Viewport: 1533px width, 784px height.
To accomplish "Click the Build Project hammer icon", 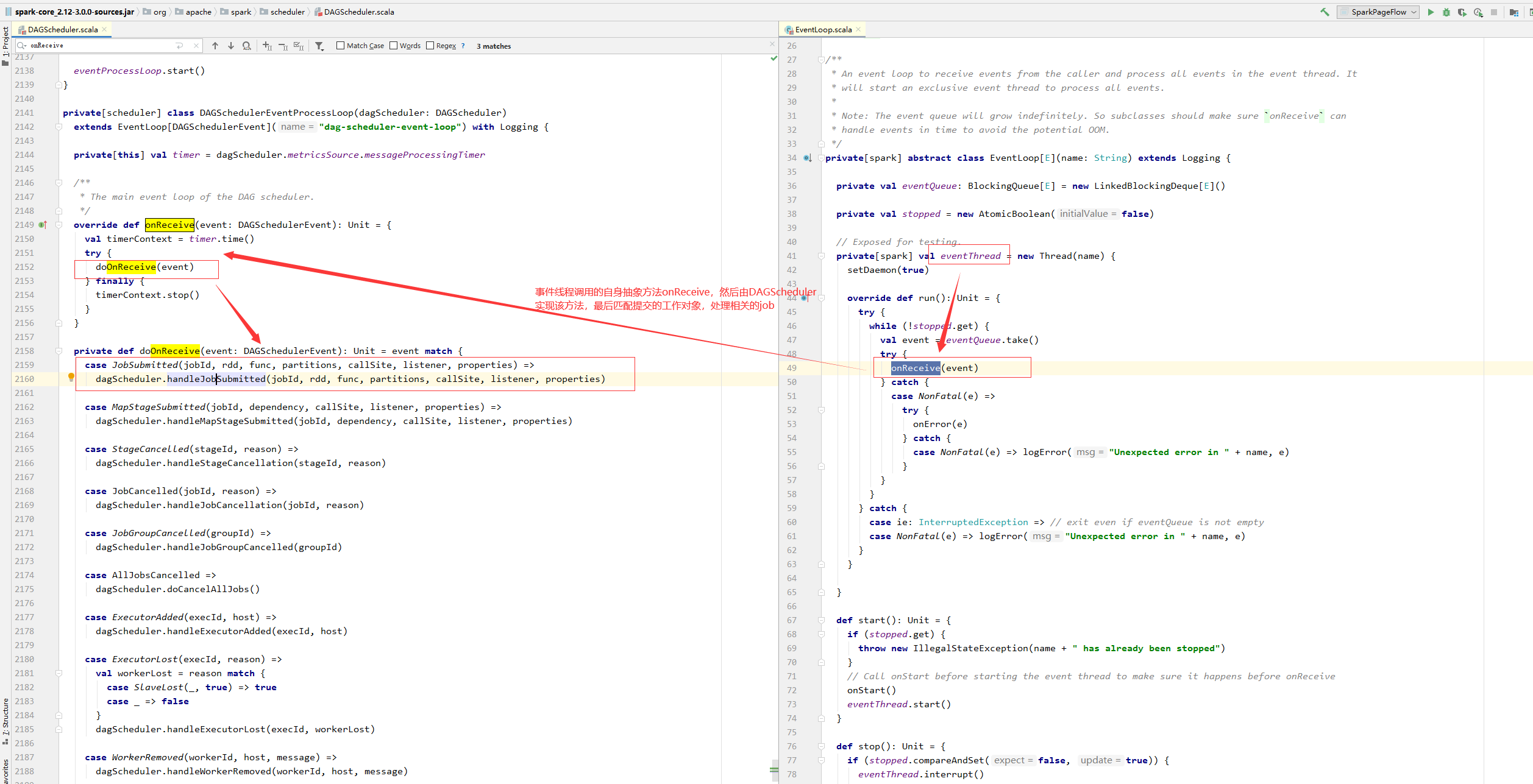I will (x=1325, y=12).
